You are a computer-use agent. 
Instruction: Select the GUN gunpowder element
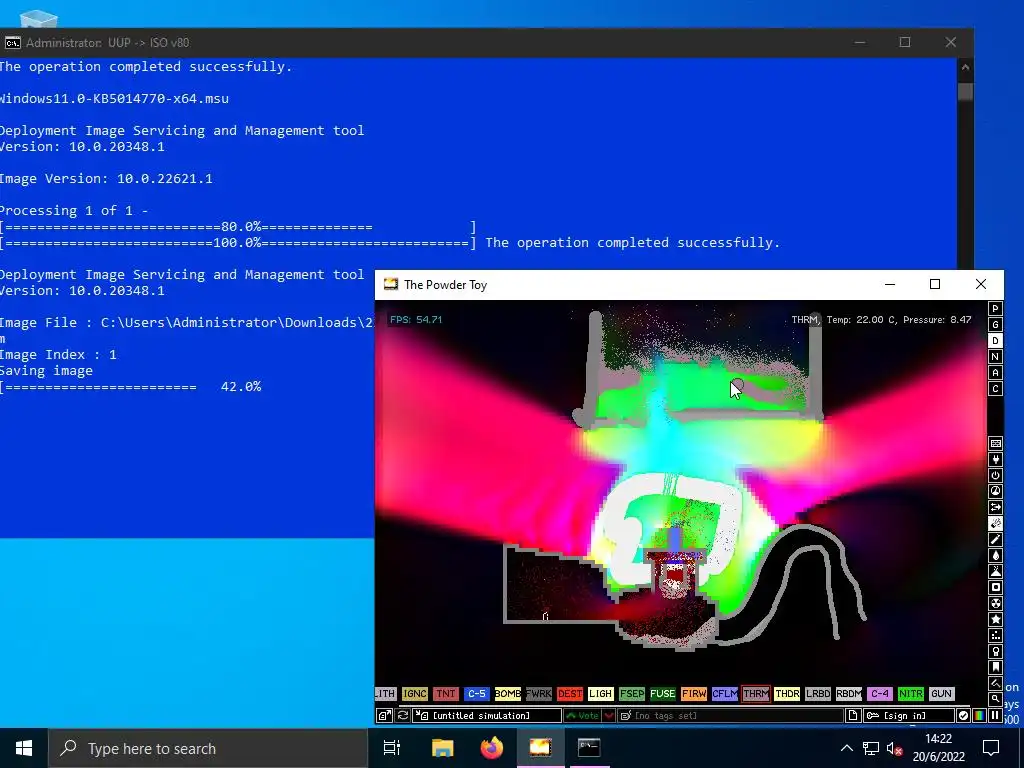pos(941,694)
